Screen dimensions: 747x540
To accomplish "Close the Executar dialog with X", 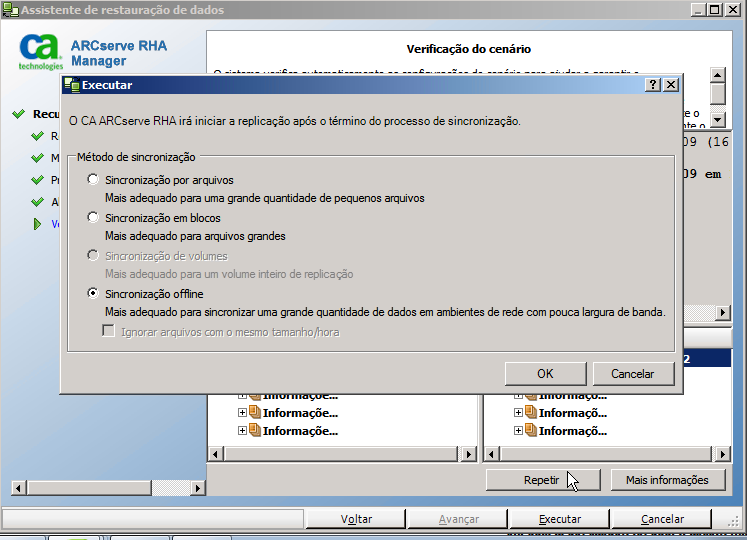I will coord(671,85).
